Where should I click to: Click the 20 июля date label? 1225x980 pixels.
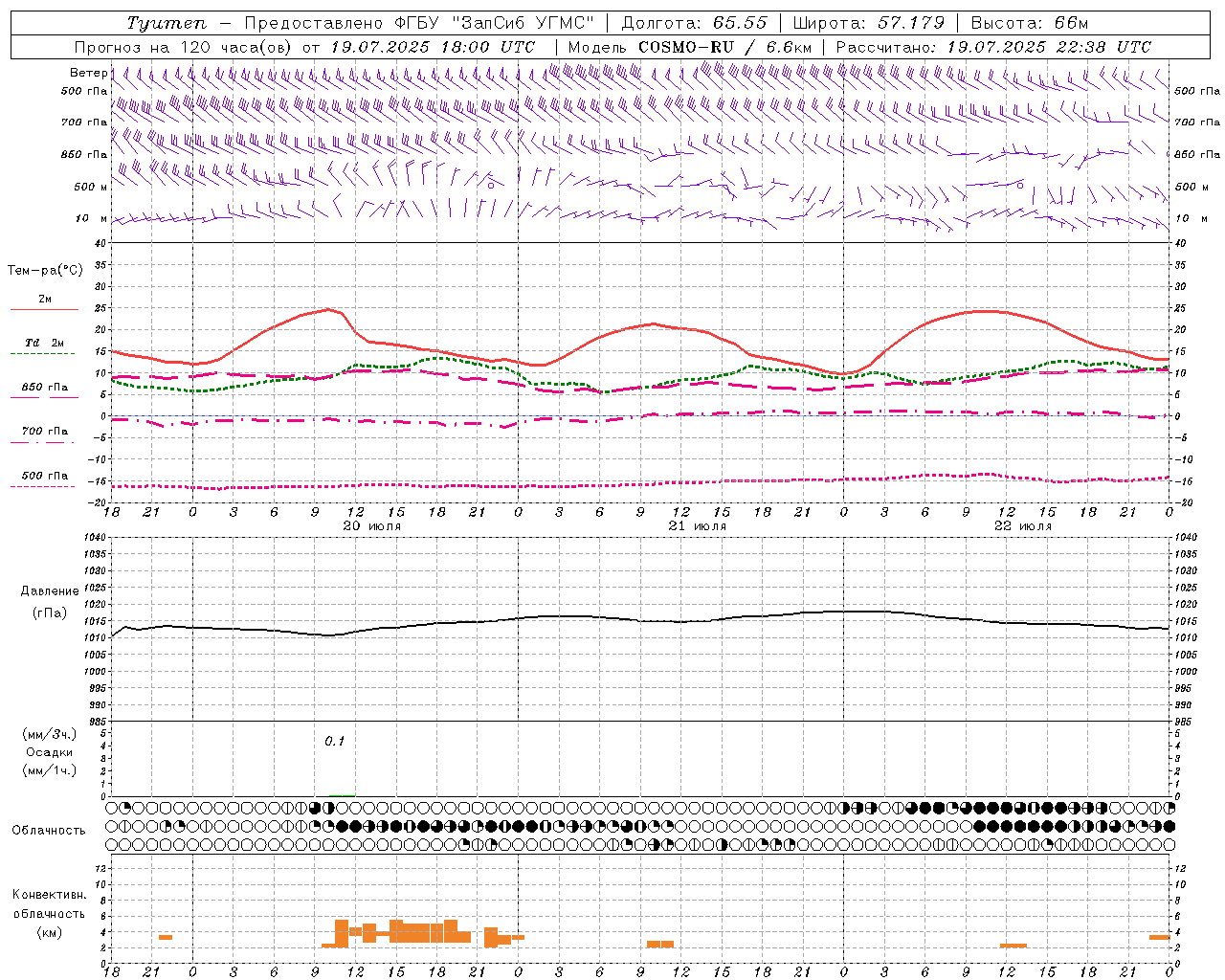371,526
